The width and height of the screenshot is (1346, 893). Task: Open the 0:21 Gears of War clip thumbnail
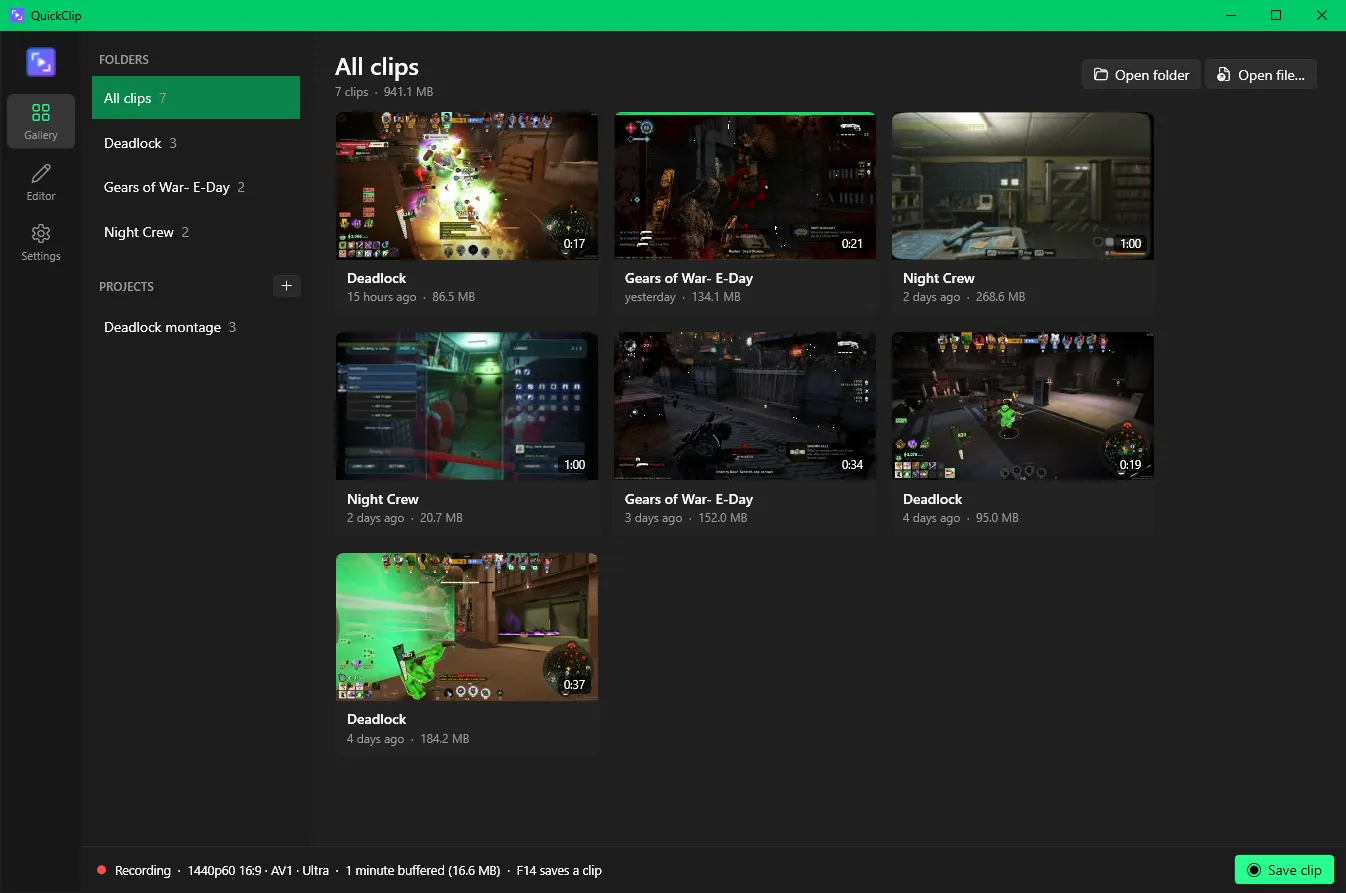point(745,186)
